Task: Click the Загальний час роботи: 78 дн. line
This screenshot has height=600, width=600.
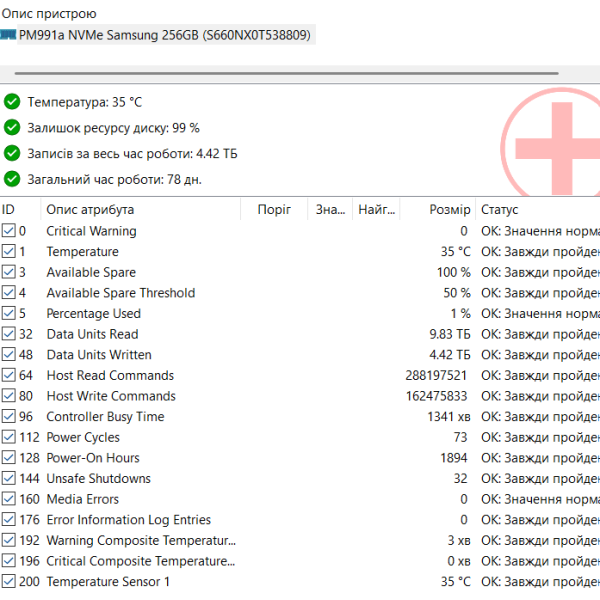Action: click(114, 179)
